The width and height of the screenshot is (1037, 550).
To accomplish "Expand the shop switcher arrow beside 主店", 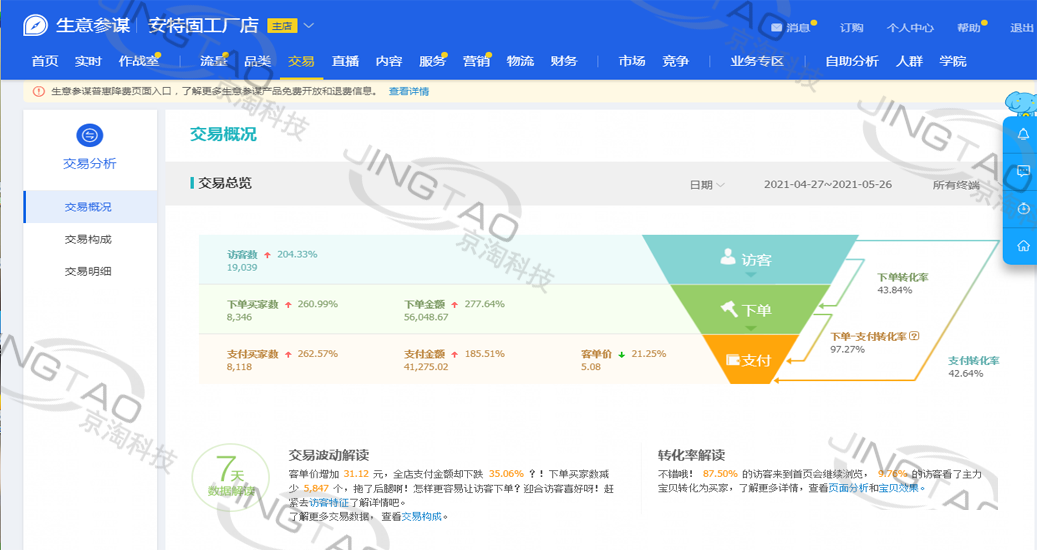I will coord(308,26).
